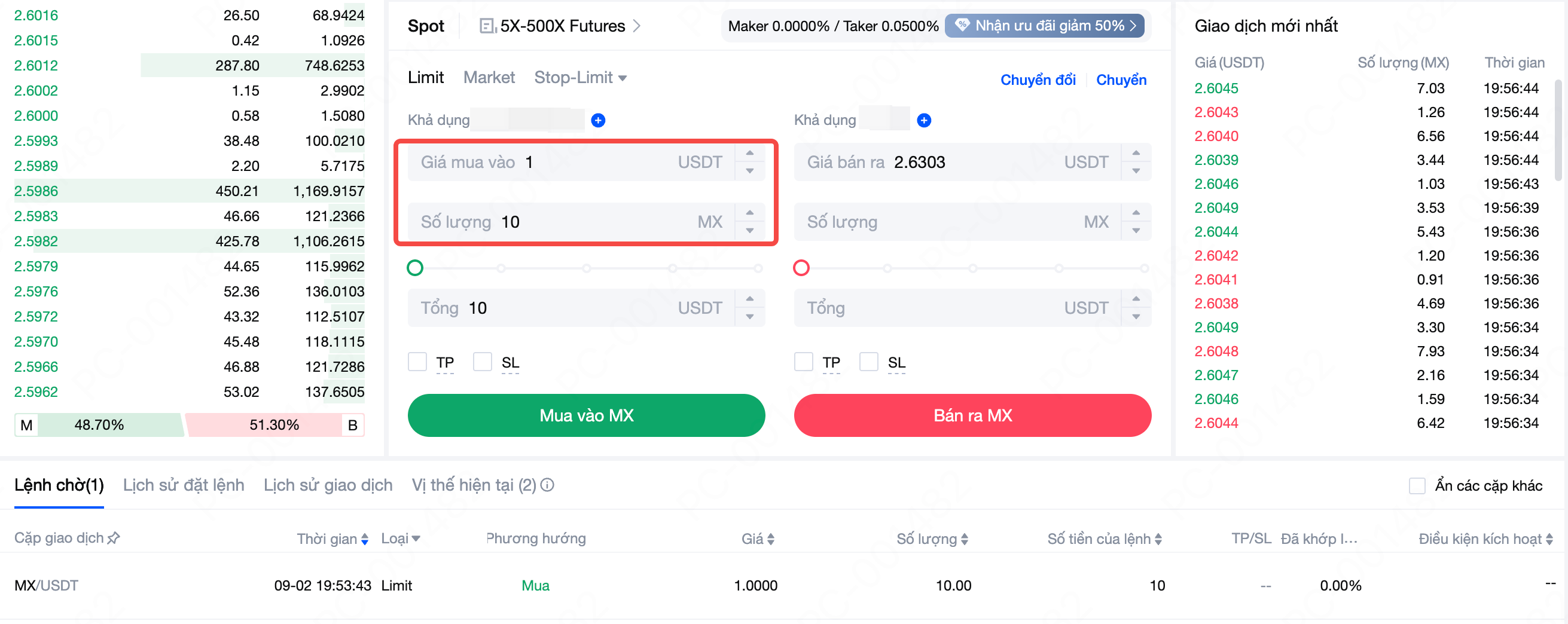Click the Chuyển đổi link

point(1037,79)
